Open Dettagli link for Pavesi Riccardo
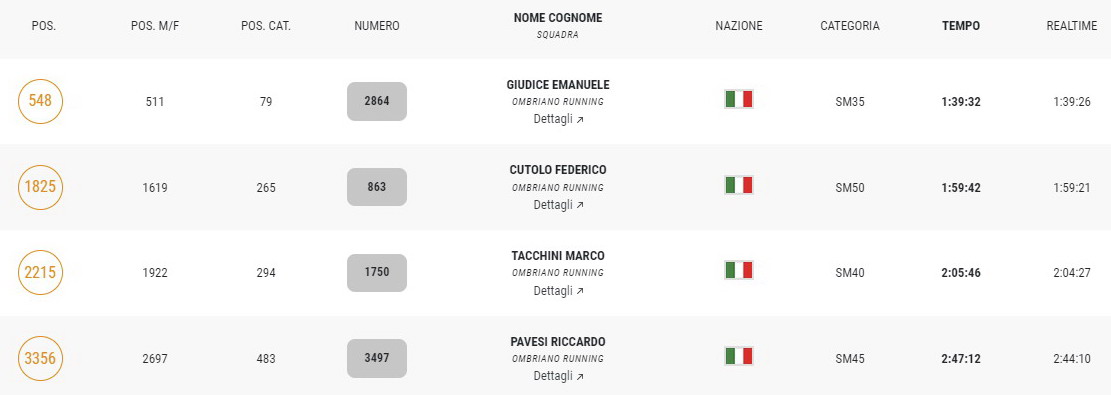This screenshot has height=395, width=1111. tap(558, 377)
